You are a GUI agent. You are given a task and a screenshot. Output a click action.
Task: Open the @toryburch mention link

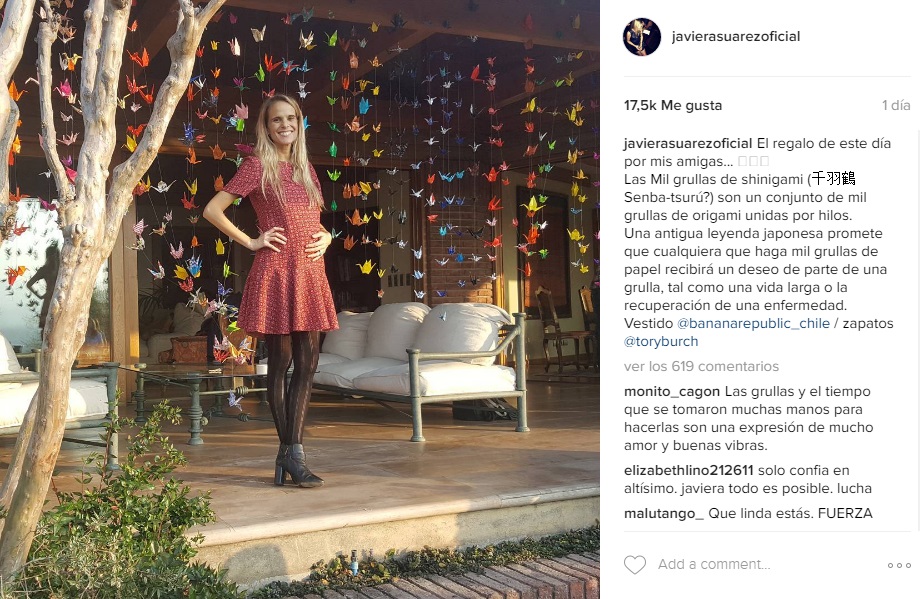(x=661, y=341)
